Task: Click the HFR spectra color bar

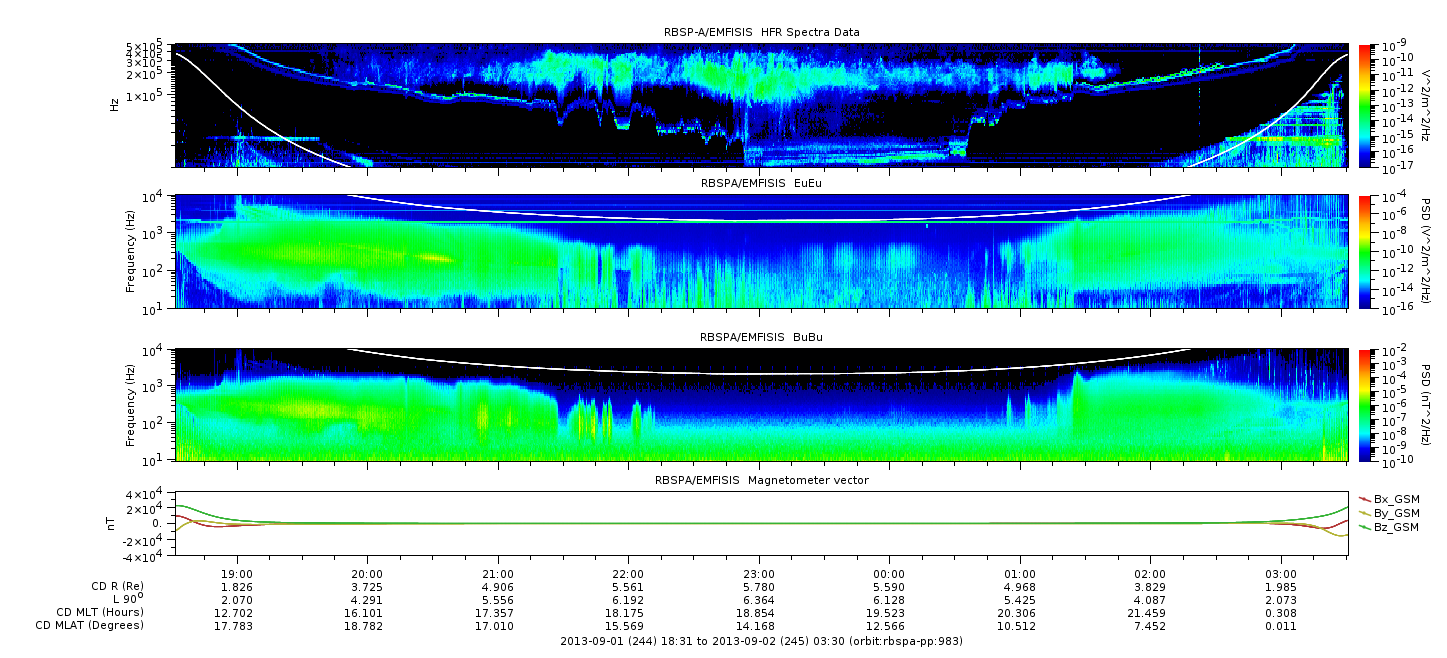Action: point(1366,105)
